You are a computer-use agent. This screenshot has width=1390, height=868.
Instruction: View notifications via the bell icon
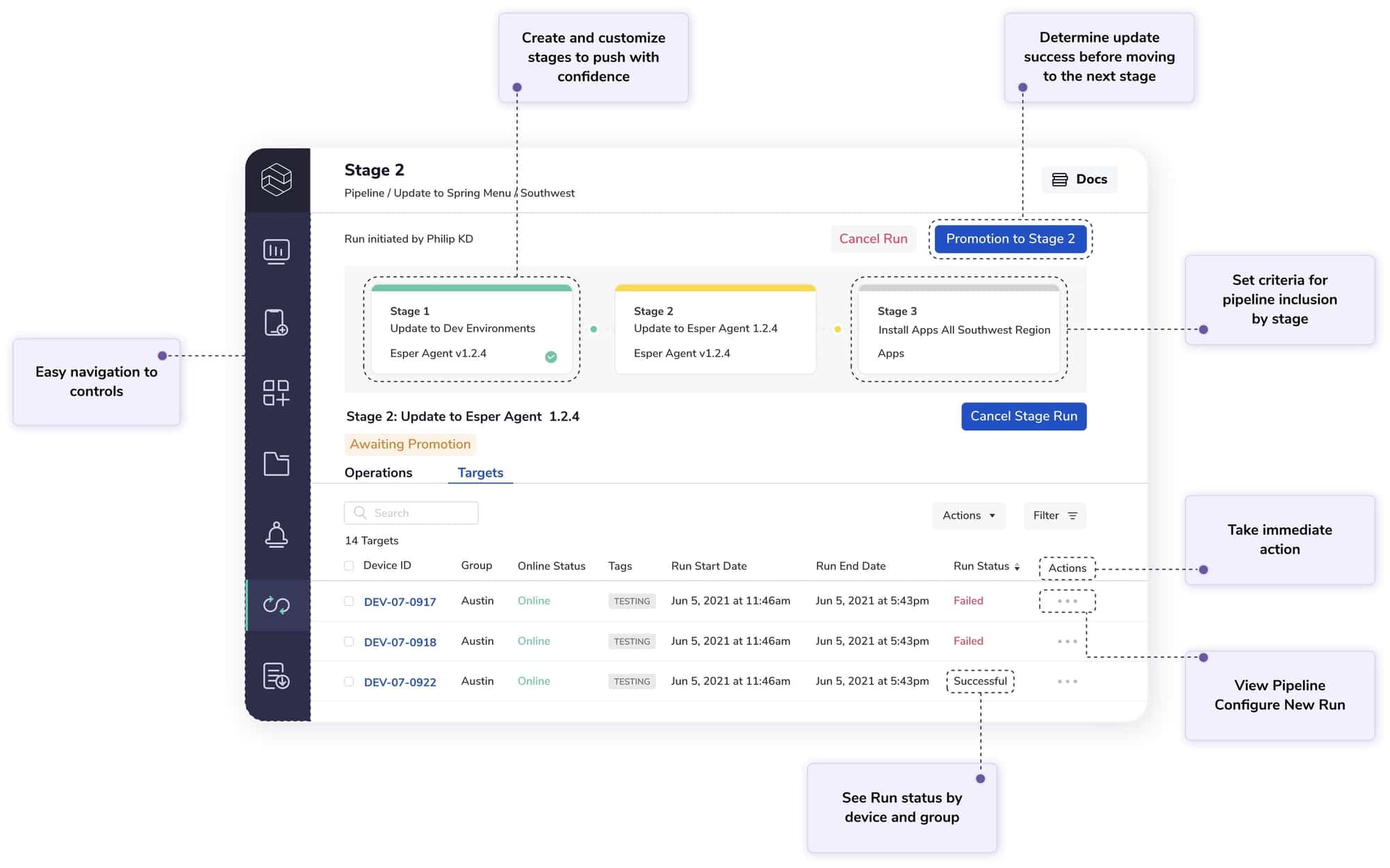point(277,534)
